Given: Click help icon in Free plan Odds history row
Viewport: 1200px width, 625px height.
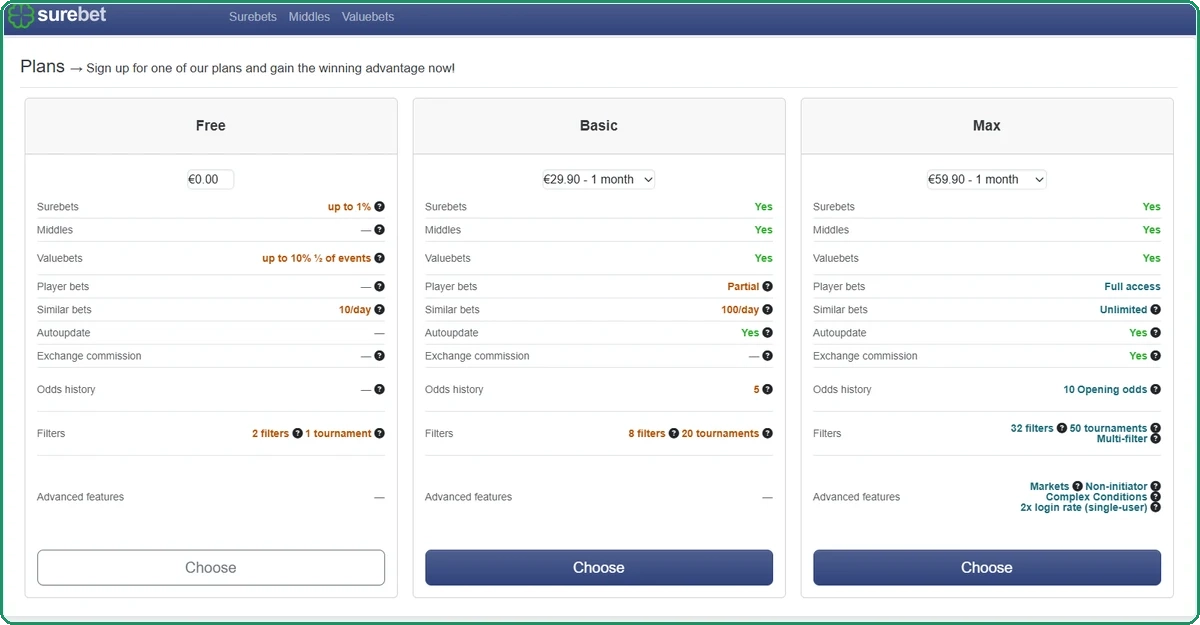Looking at the screenshot, I should point(380,390).
